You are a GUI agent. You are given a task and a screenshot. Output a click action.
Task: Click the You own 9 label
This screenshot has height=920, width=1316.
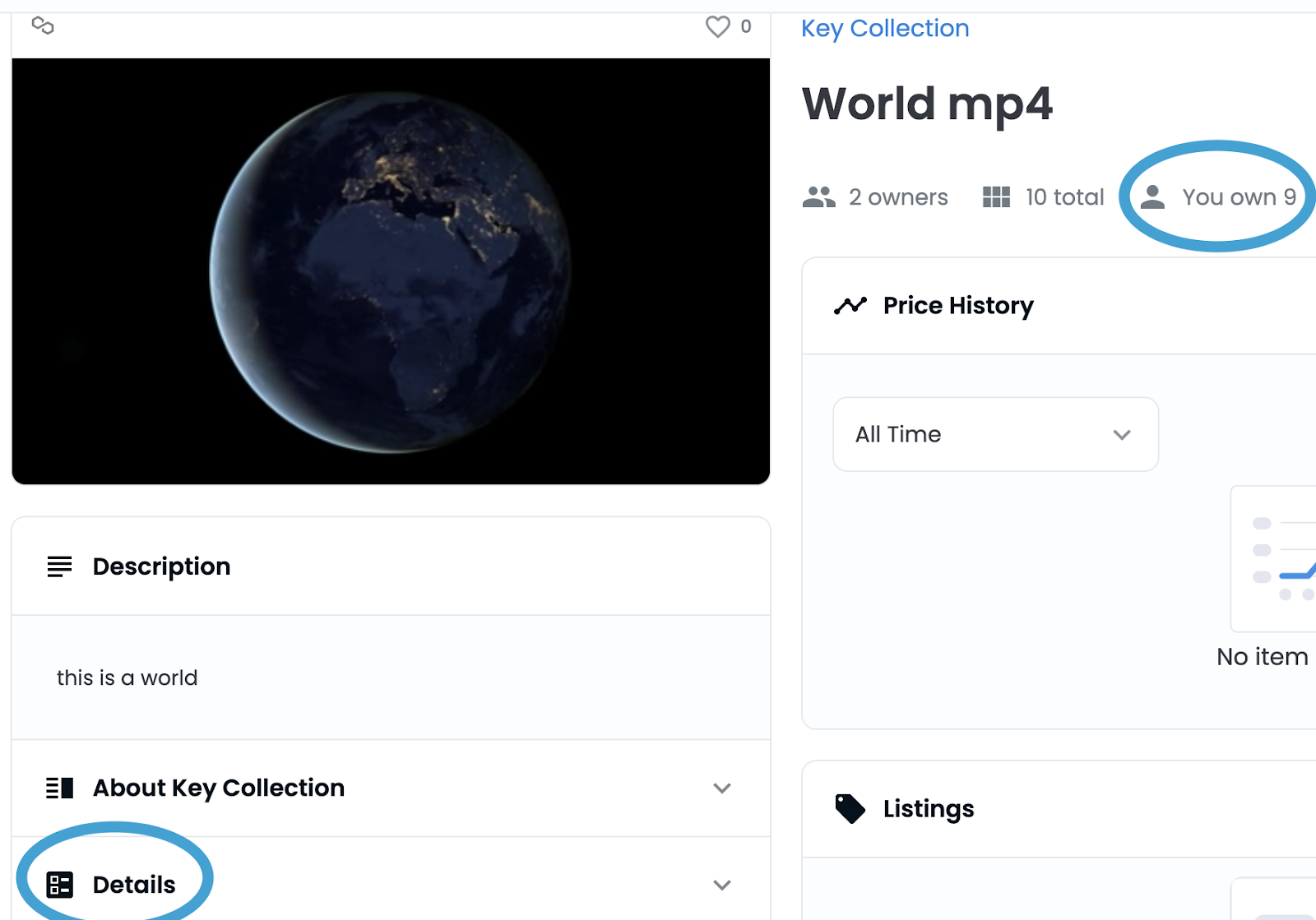1239,197
